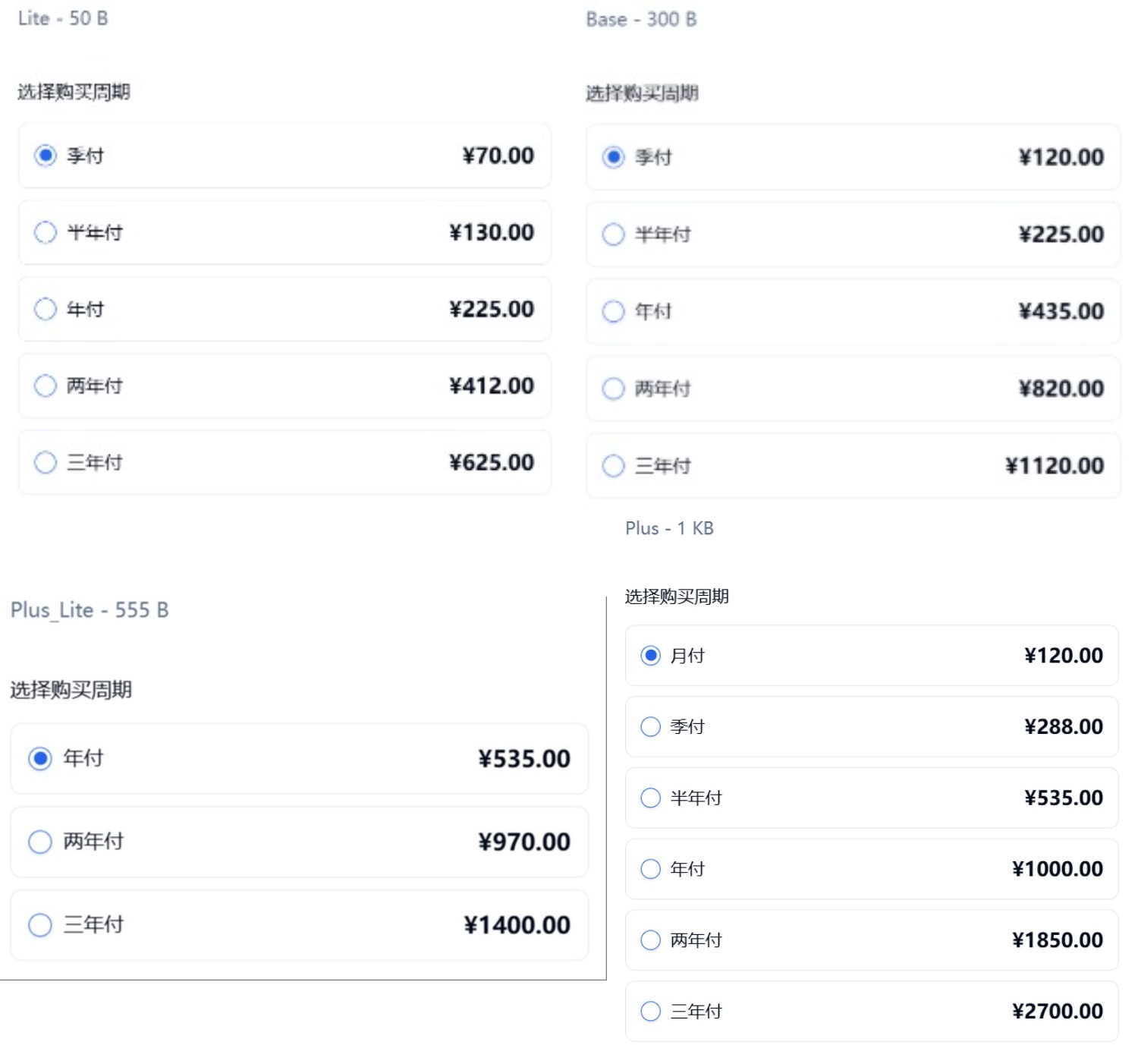The image size is (1138, 1064).
Task: Select Lite plan 季付 radio option
Action: point(46,156)
